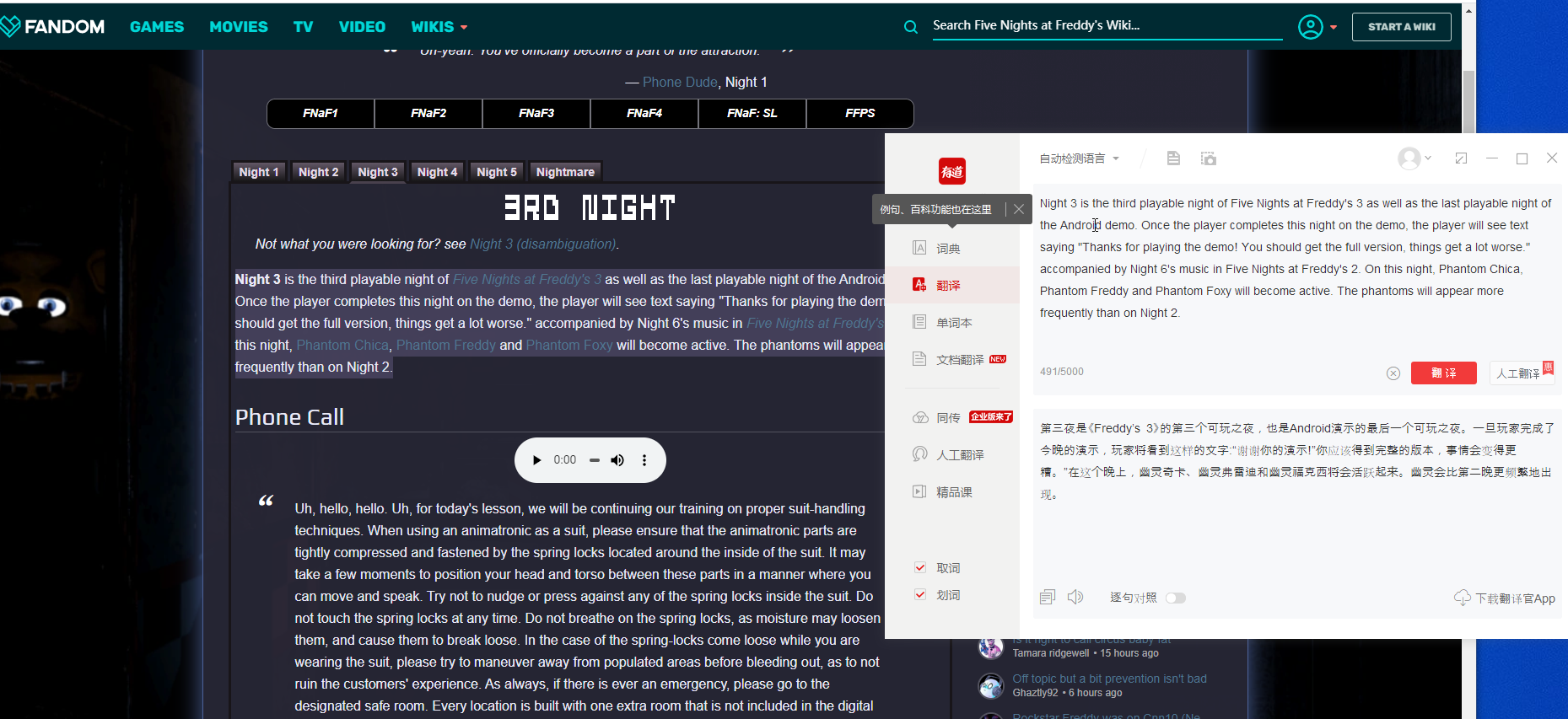Switch Youdao to mini window mode
The width and height of the screenshot is (1568, 719).
tap(1461, 158)
